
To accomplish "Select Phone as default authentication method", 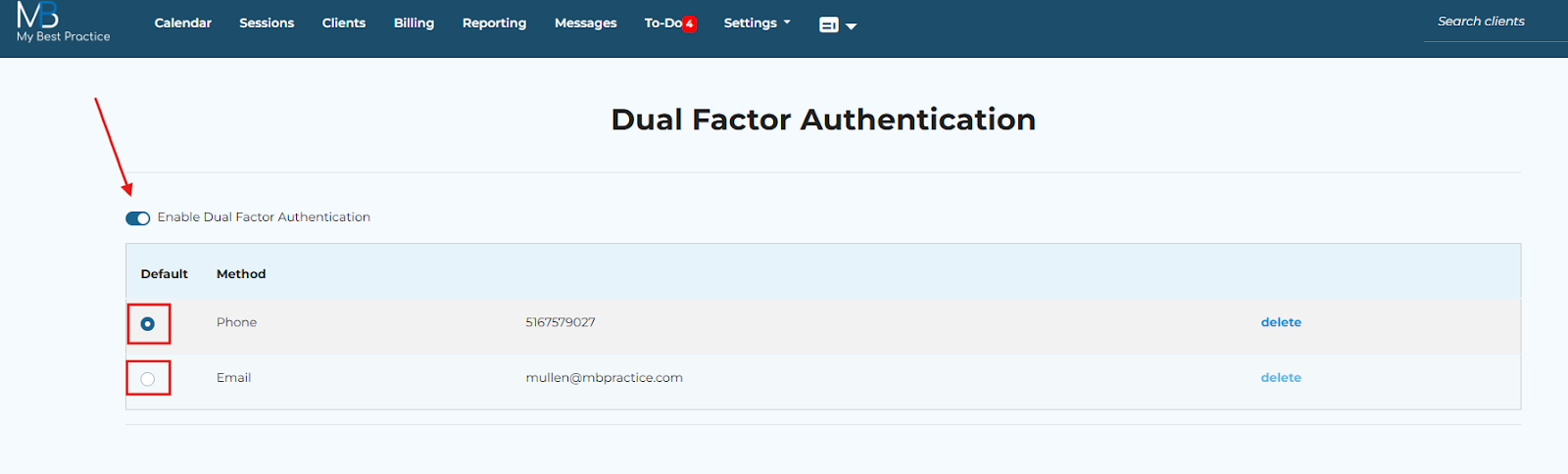I will (x=148, y=323).
